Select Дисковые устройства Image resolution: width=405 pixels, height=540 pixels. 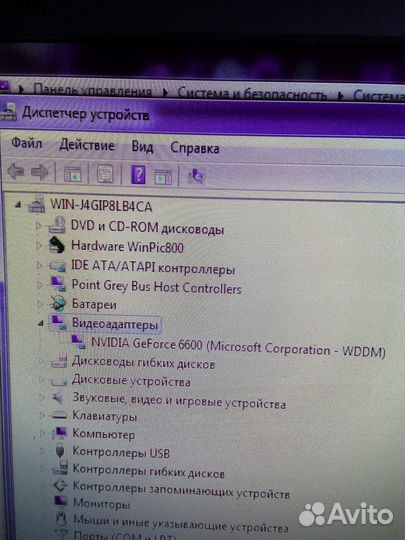pos(131,381)
